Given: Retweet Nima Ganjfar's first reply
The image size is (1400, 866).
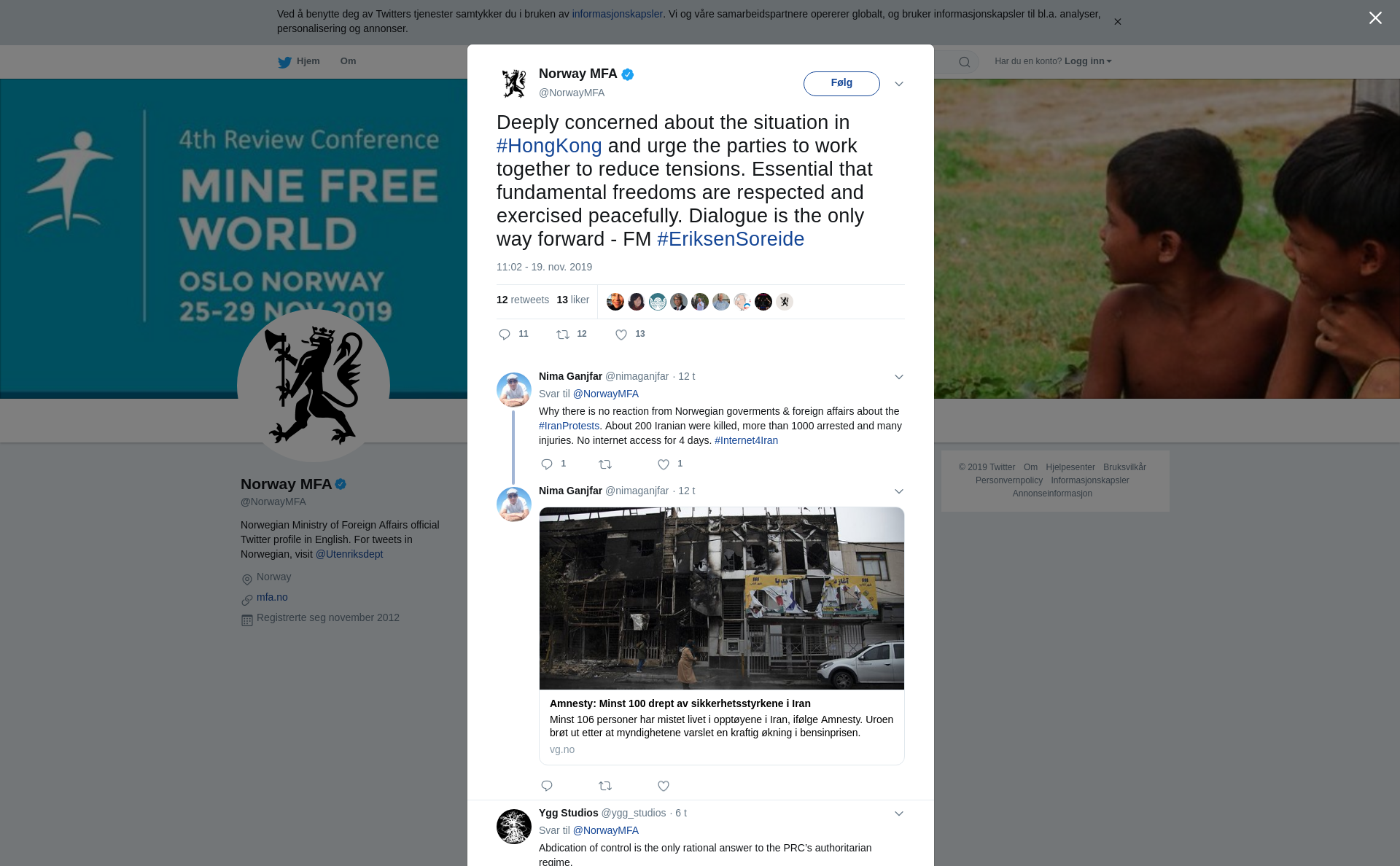Looking at the screenshot, I should pyautogui.click(x=605, y=464).
